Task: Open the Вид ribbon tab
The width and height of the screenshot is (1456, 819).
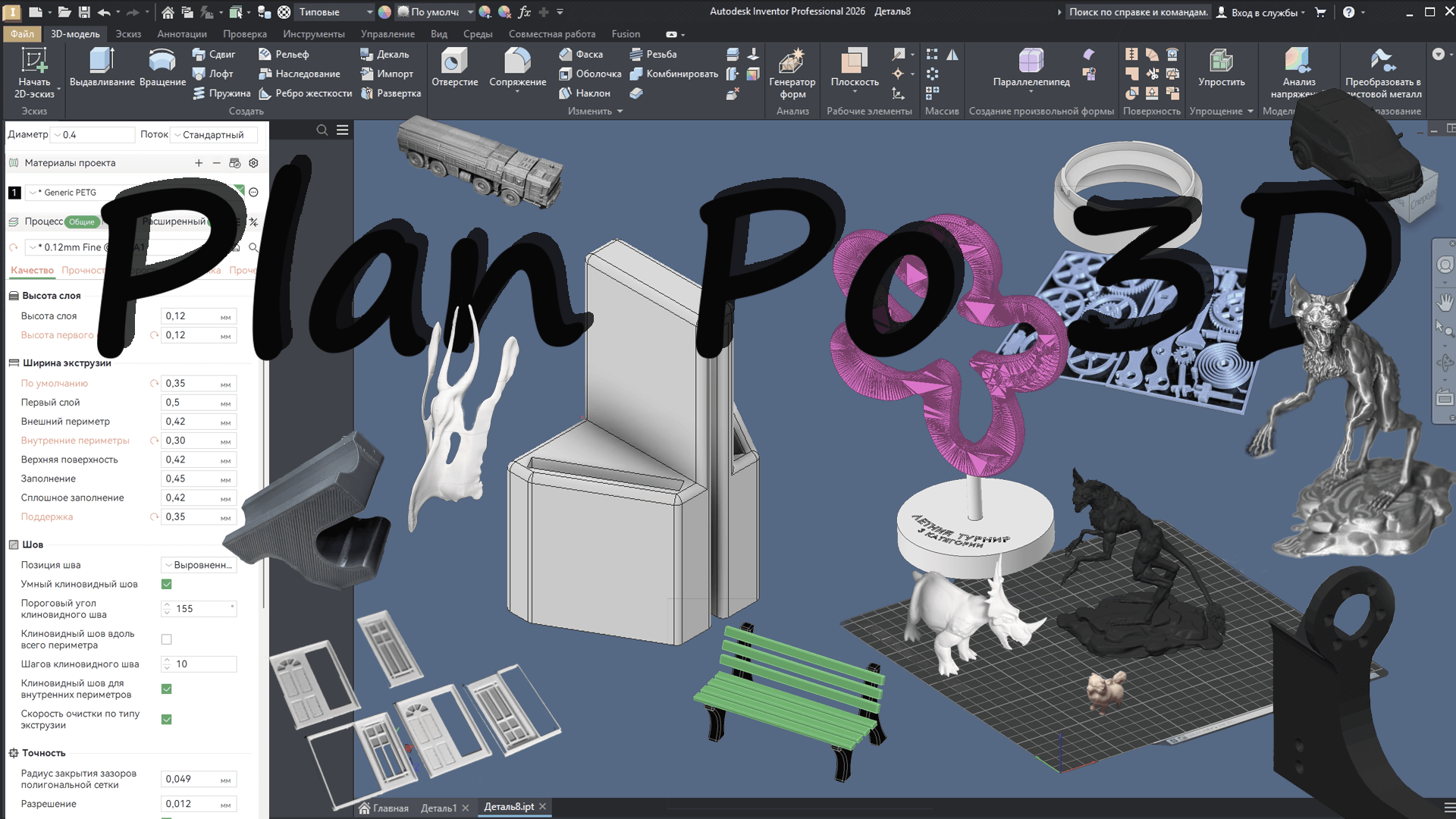Action: tap(439, 34)
